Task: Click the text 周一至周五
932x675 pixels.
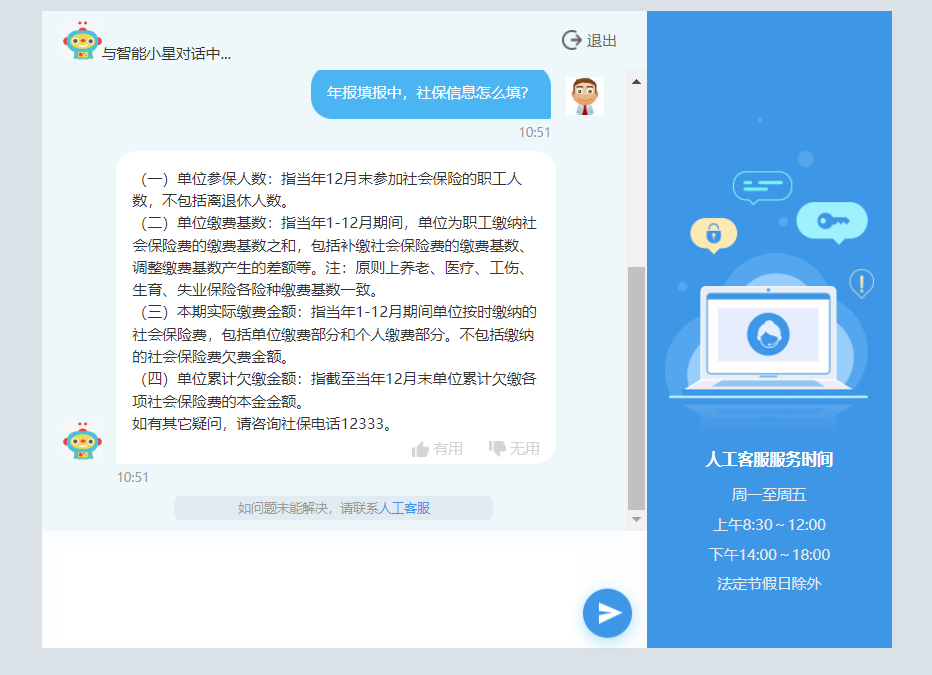Action: point(769,495)
